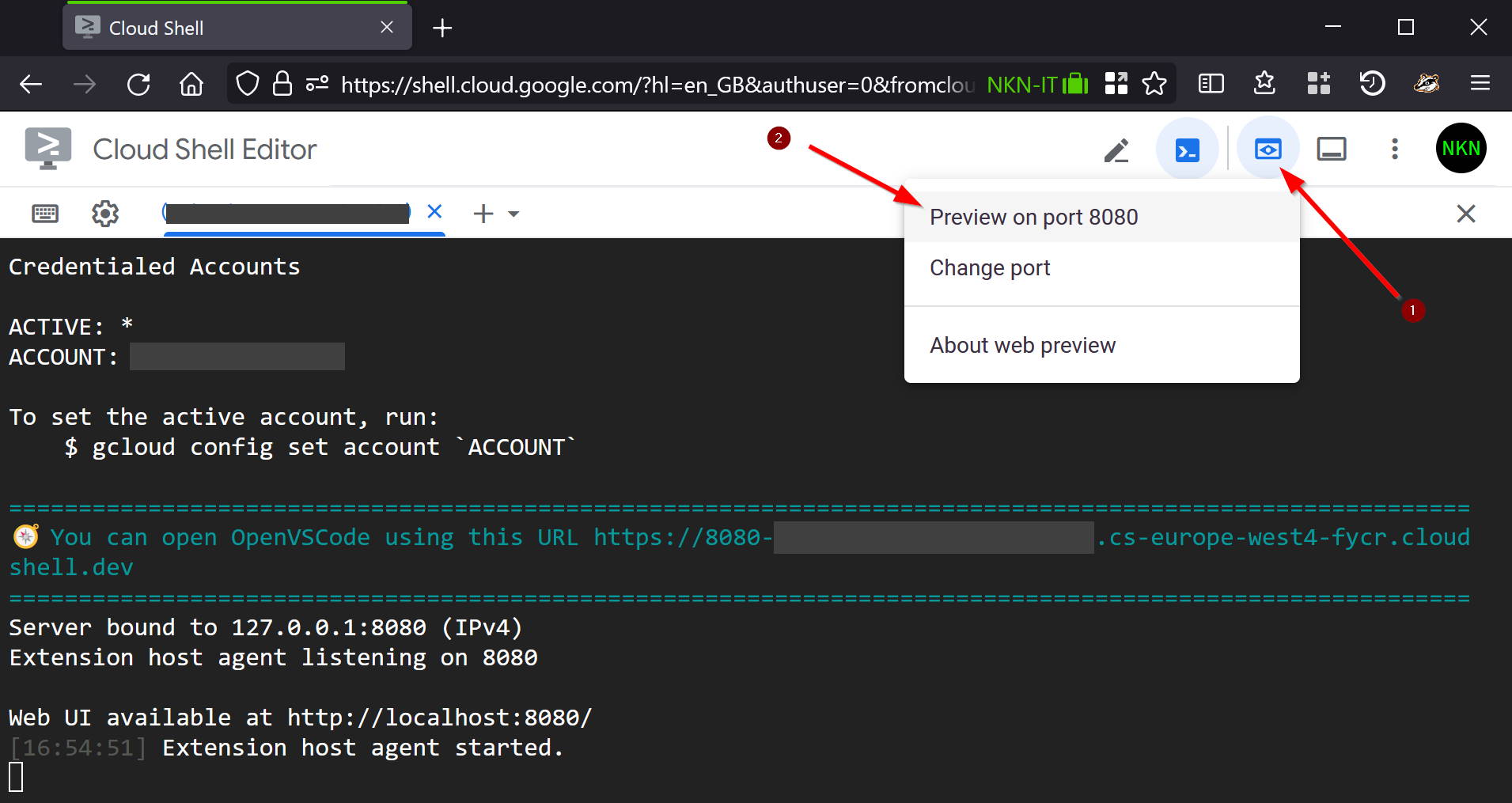The width and height of the screenshot is (1512, 803).
Task: Open a new browser tab
Action: click(x=442, y=28)
